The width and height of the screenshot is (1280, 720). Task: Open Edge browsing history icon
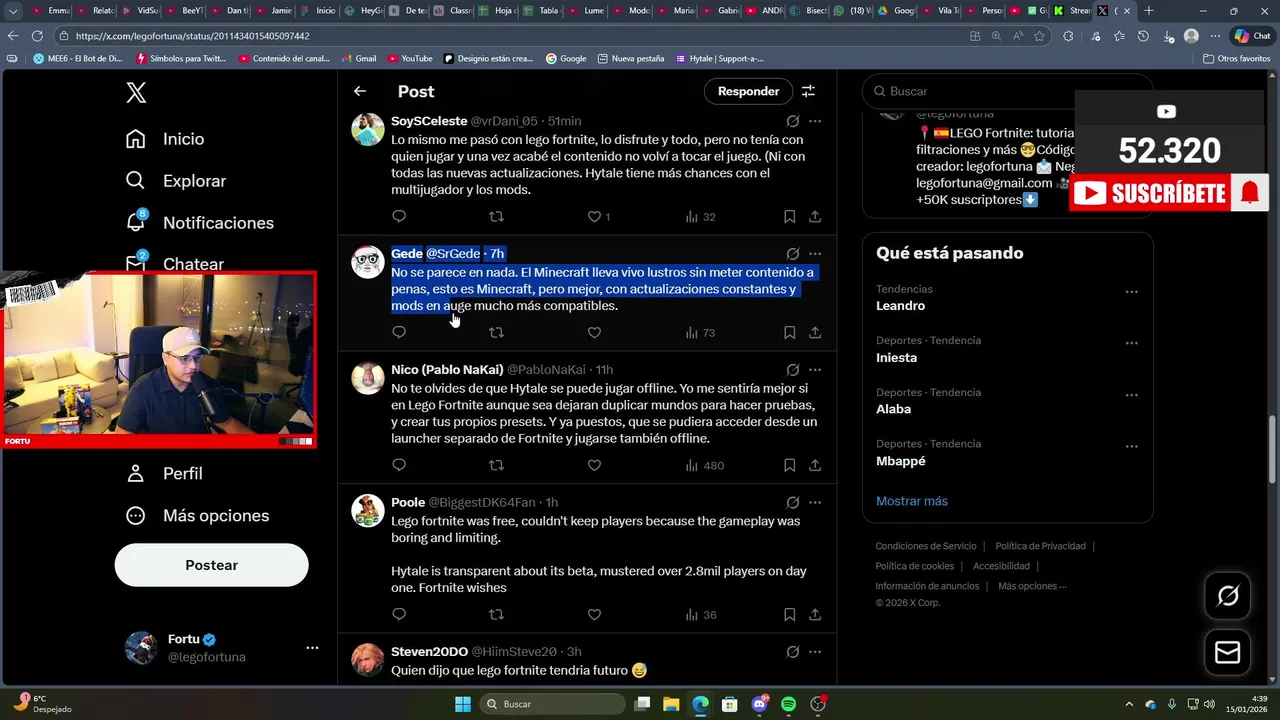pyautogui.click(x=1143, y=36)
